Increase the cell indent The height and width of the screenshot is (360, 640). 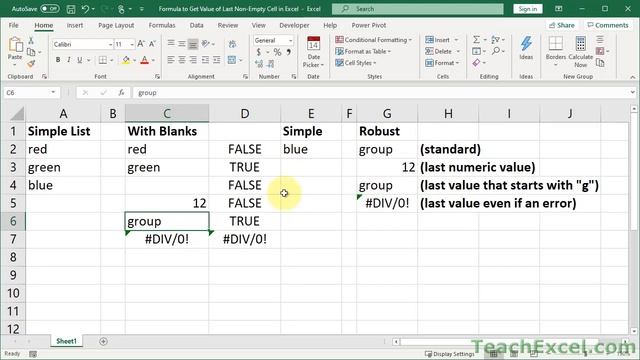pyautogui.click(x=217, y=60)
